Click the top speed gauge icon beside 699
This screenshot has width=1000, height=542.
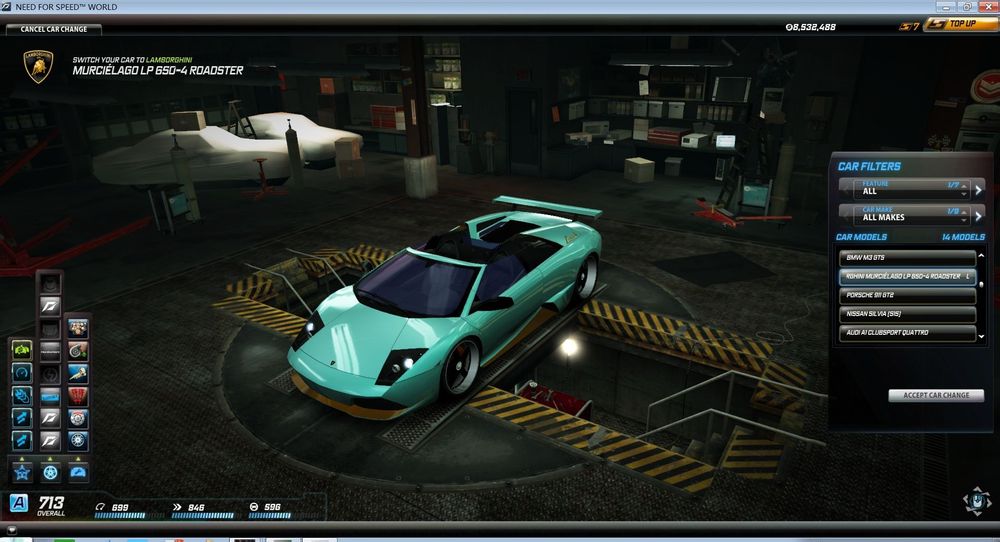(x=99, y=507)
